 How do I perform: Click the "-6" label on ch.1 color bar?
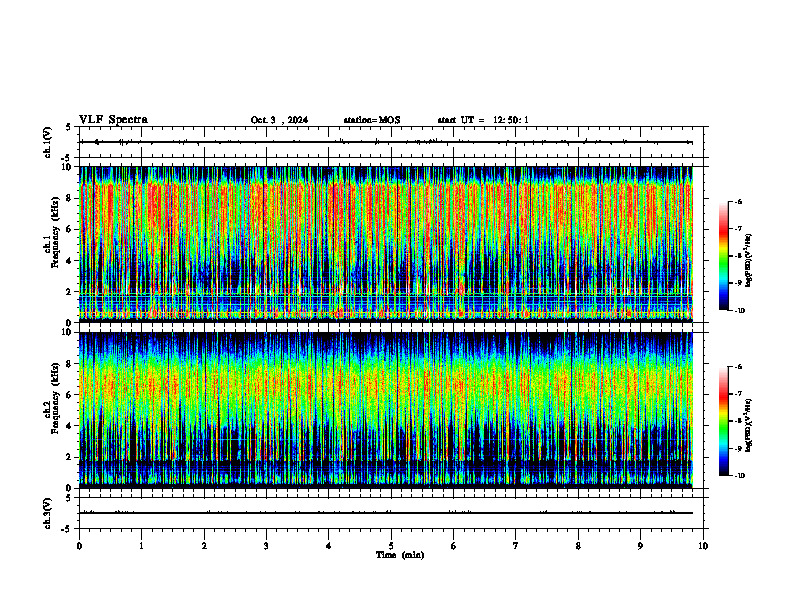point(738,201)
